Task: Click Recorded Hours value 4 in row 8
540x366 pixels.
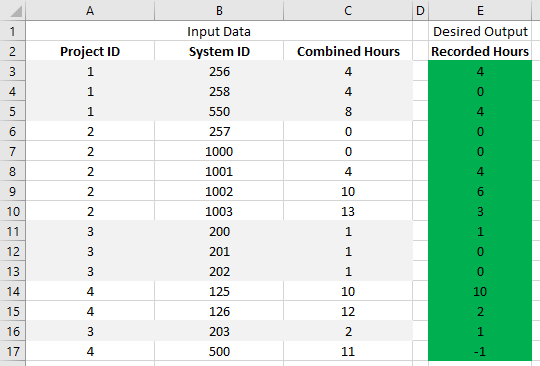Action: (480, 171)
